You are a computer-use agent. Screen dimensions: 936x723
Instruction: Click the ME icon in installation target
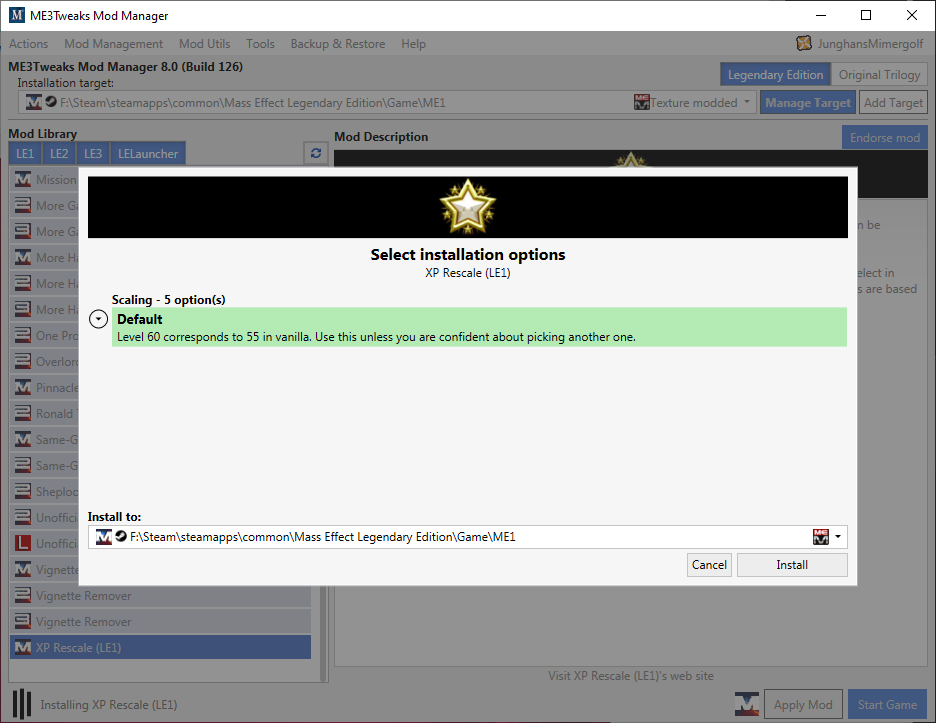34,102
